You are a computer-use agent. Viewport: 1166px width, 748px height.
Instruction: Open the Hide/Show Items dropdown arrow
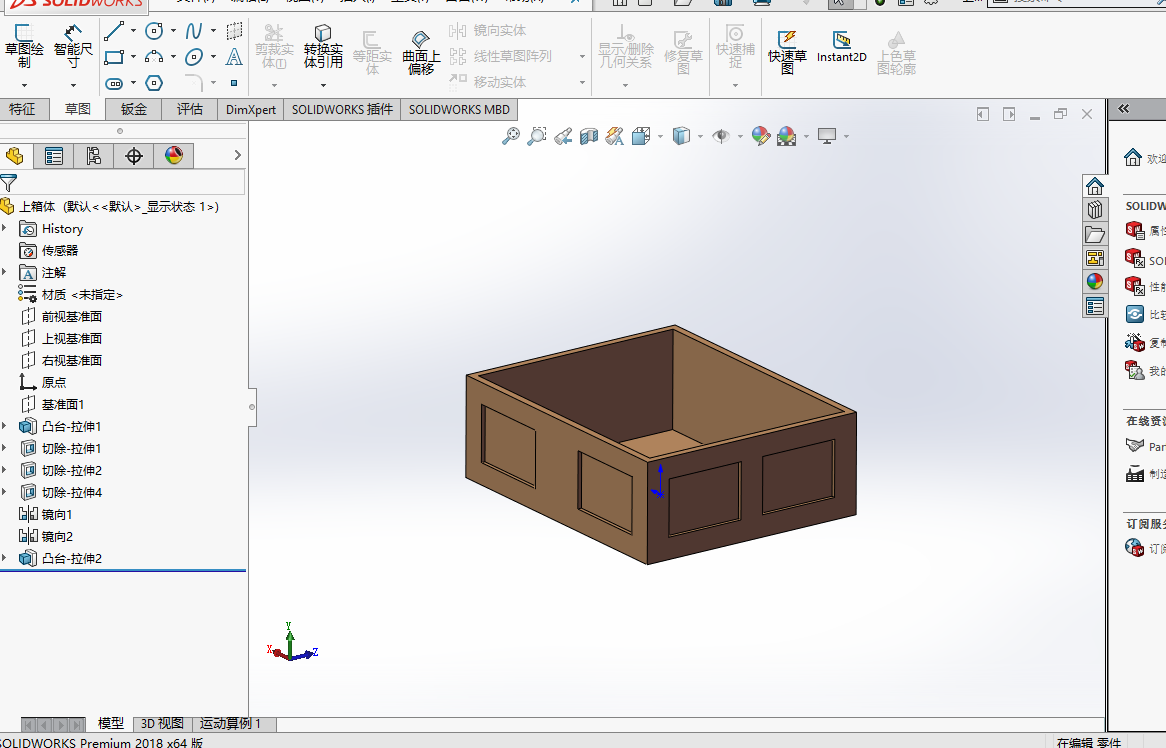tap(740, 137)
